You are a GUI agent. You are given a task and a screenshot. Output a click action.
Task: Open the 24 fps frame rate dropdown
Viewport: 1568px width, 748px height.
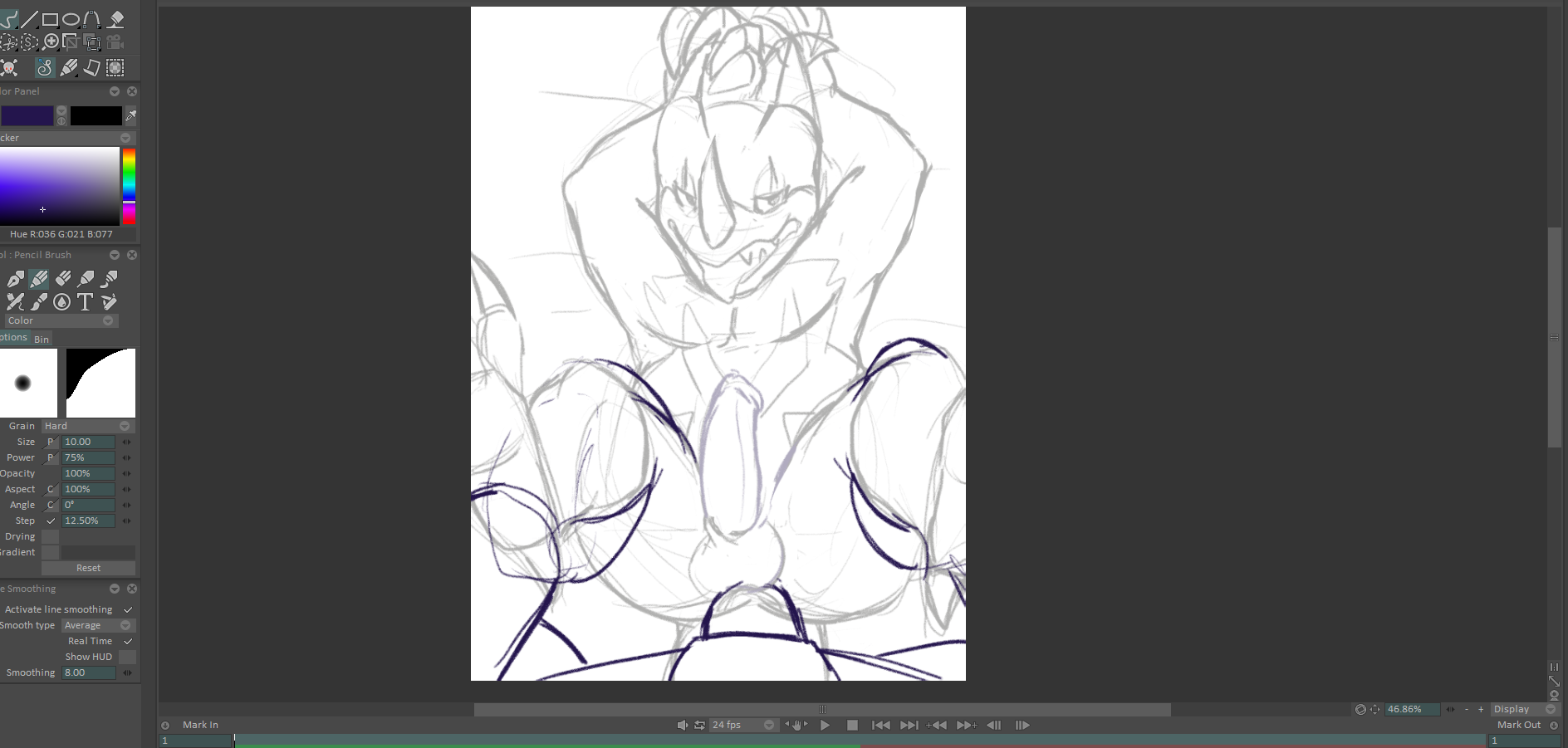pyautogui.click(x=742, y=725)
